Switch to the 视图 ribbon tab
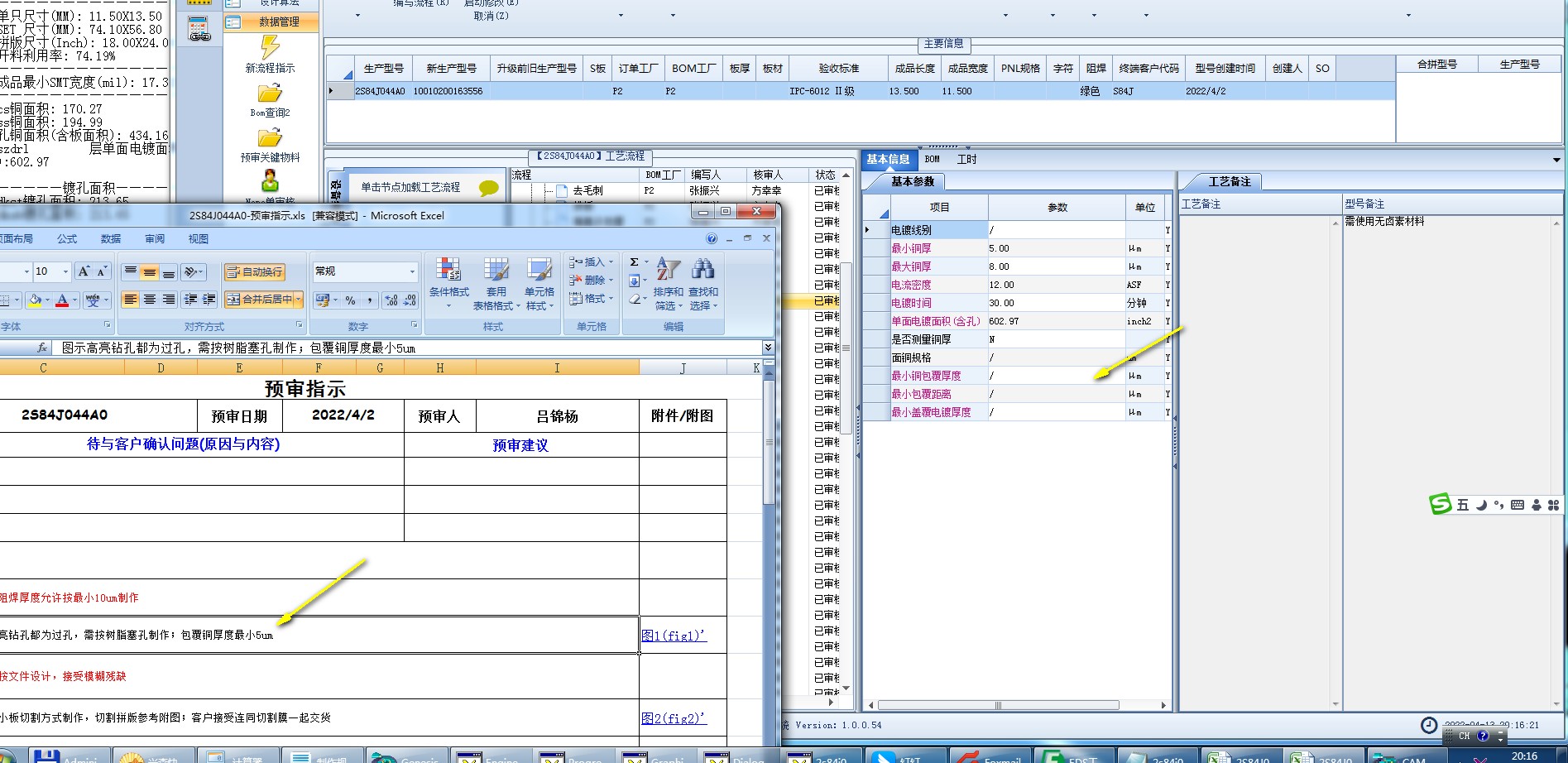This screenshot has height=763, width=1568. coord(199,238)
